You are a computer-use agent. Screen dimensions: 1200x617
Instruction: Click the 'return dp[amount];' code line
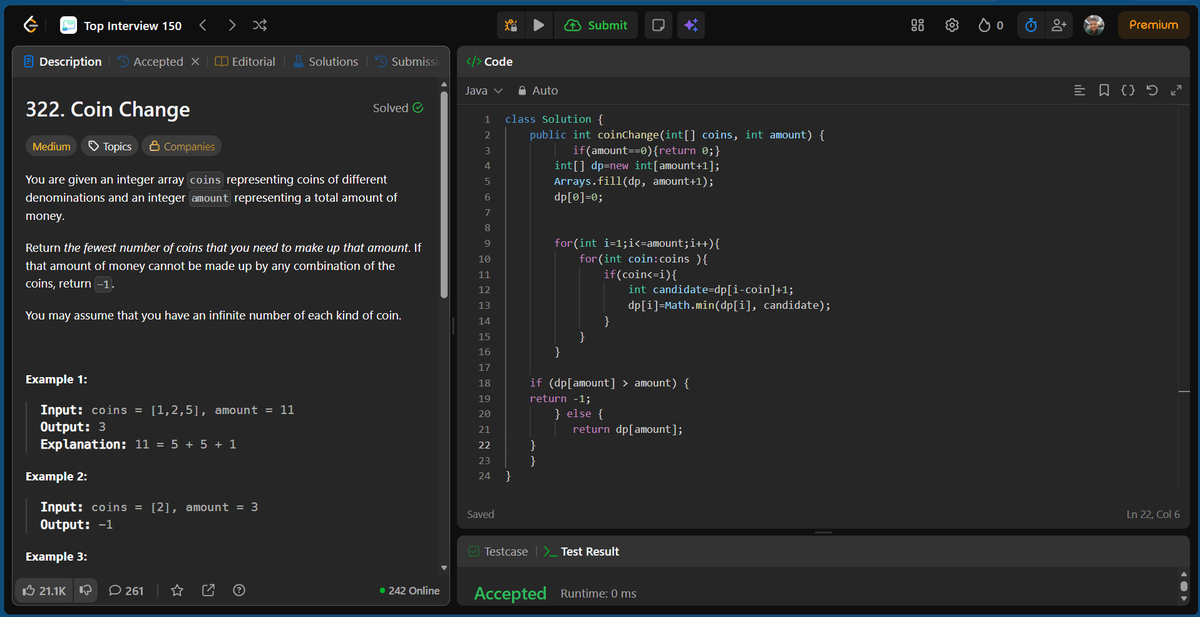coord(628,429)
